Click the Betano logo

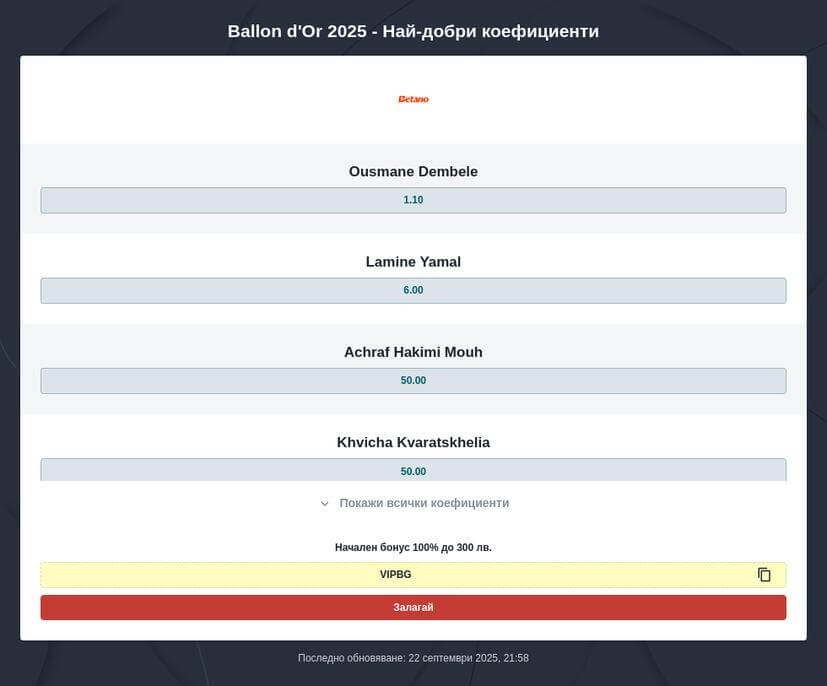(413, 99)
